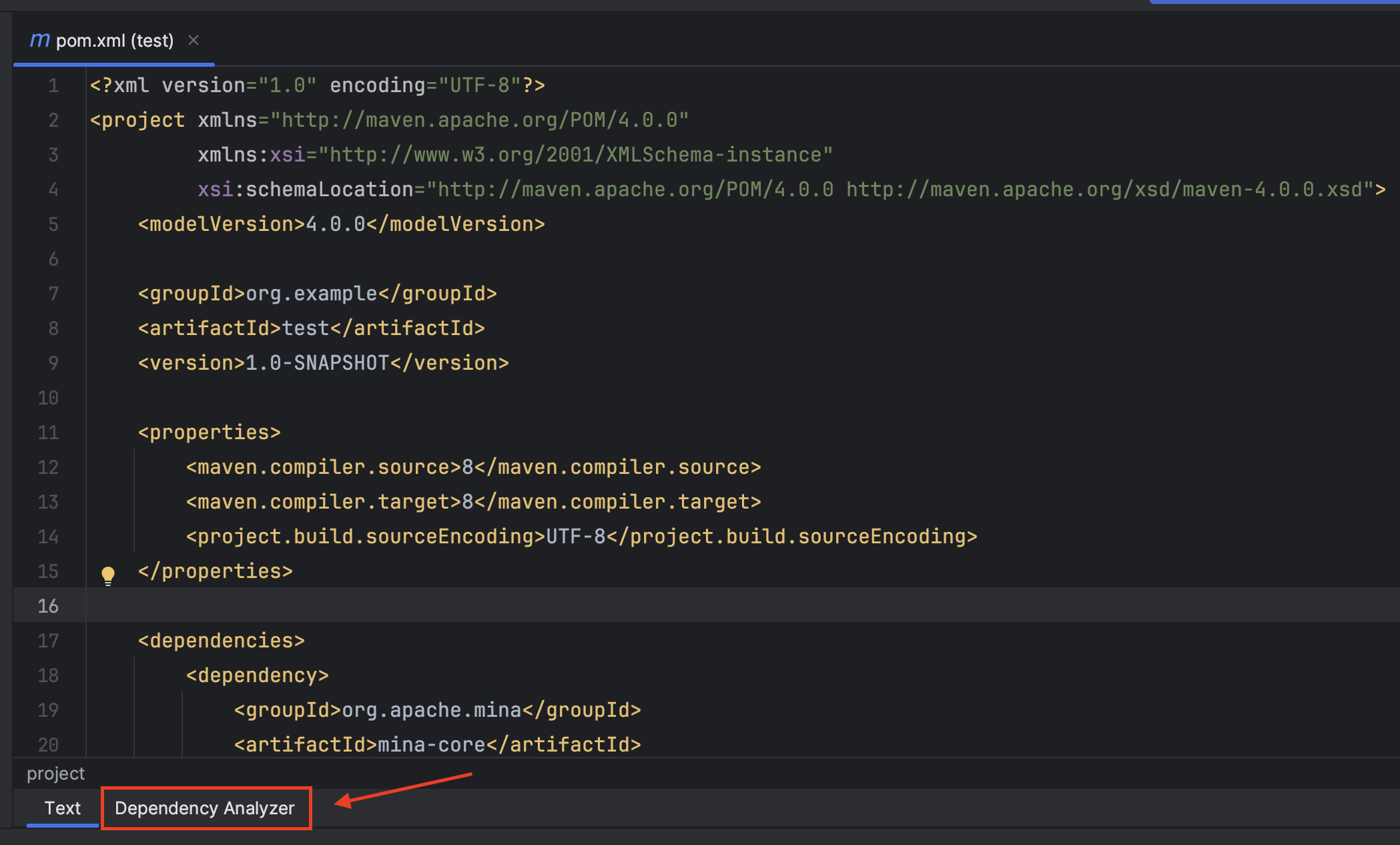Screen dimensions: 1400x845
Task: Place cursor in the modelVersion 4.0.0 value
Action: (x=335, y=224)
